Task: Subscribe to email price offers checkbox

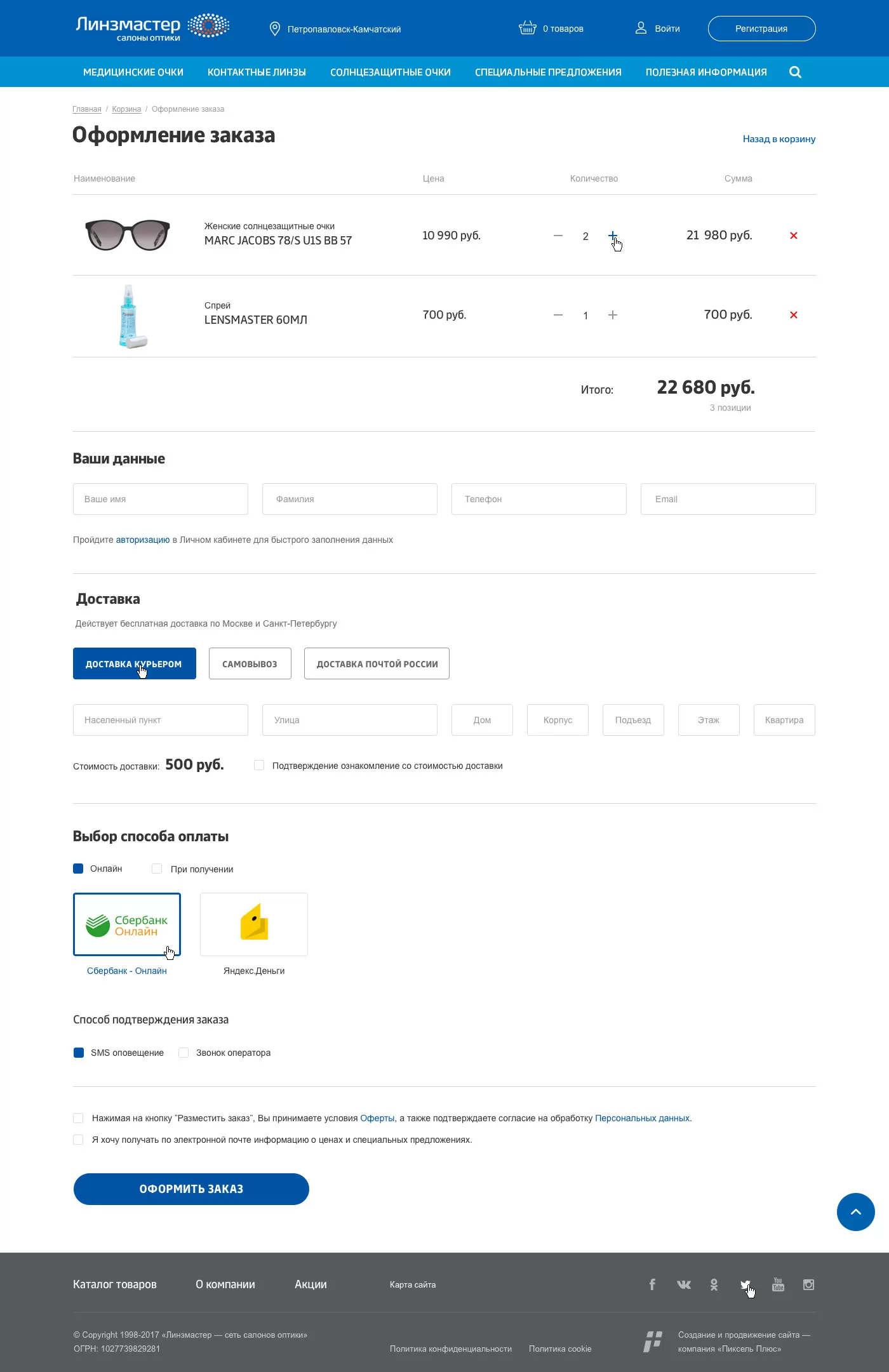Action: 78,1140
